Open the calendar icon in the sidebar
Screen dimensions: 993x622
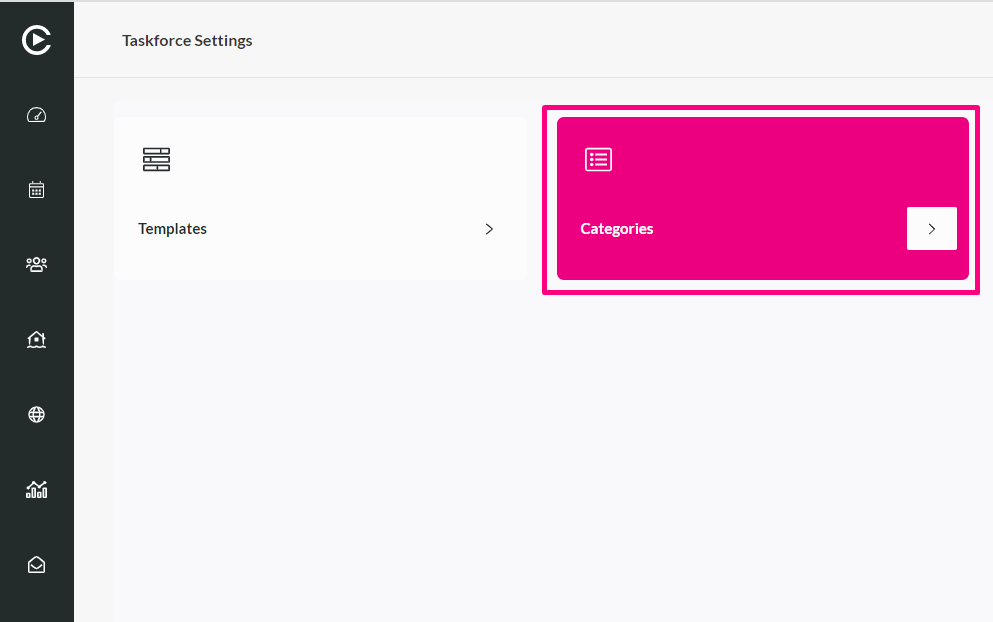[x=36, y=189]
